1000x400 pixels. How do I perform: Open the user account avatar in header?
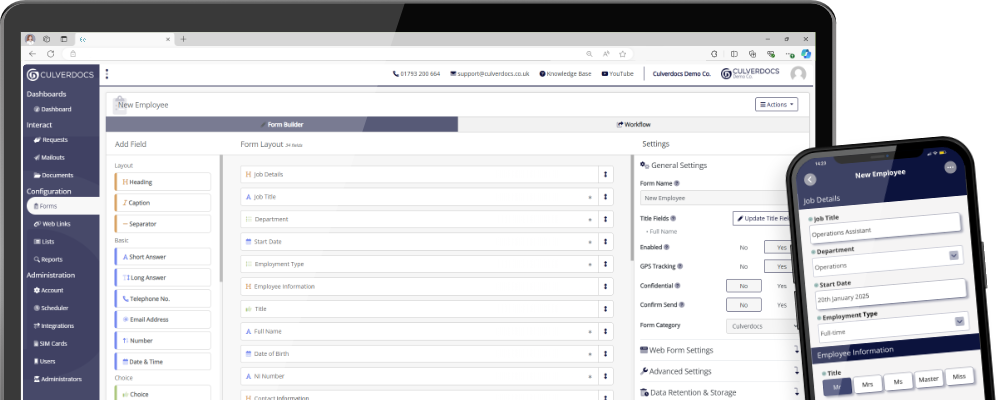pos(798,74)
